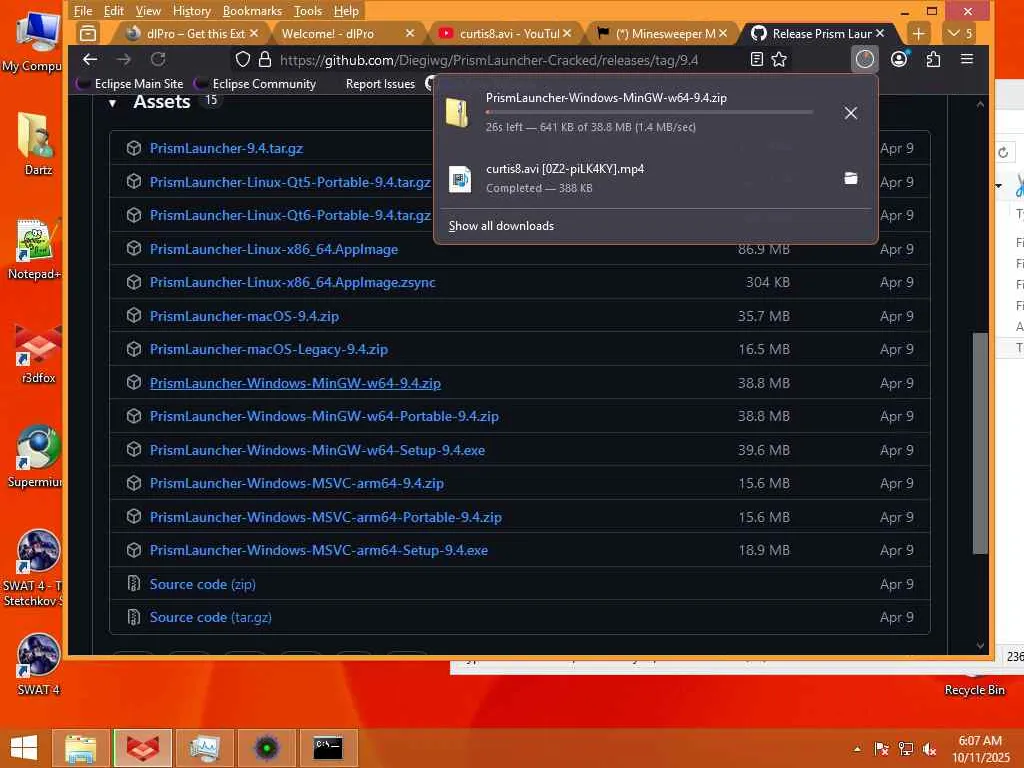
Task: Open the Tools menu
Action: (x=308, y=10)
